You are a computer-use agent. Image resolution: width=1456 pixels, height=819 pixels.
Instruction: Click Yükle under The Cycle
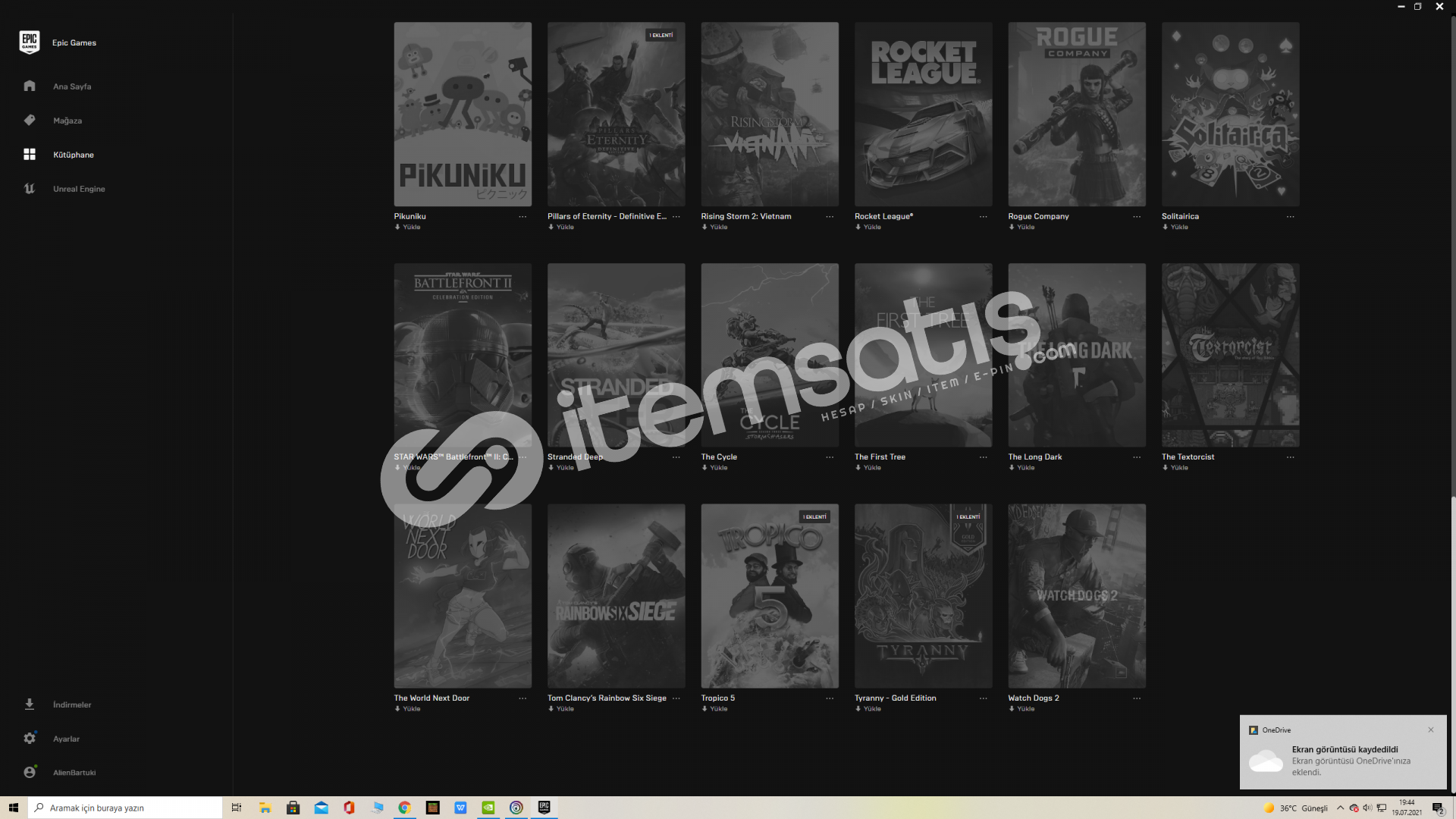(714, 468)
